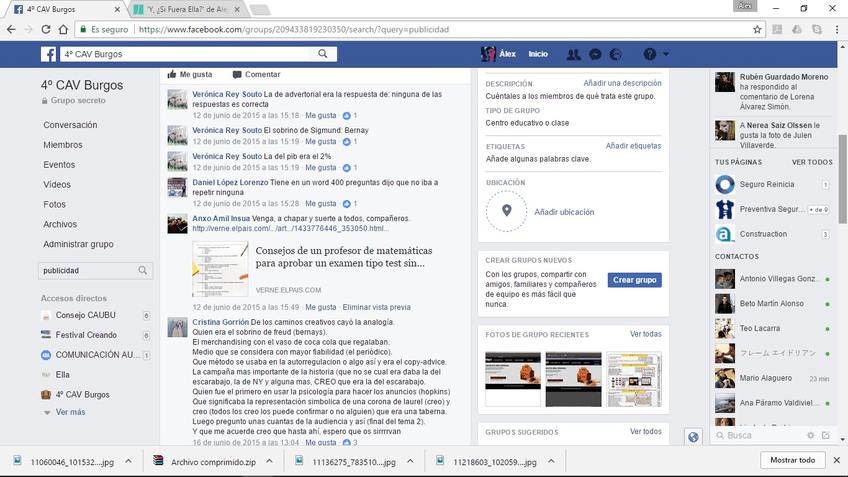Open Chrome menu three dots
The image size is (848, 477).
point(837,30)
